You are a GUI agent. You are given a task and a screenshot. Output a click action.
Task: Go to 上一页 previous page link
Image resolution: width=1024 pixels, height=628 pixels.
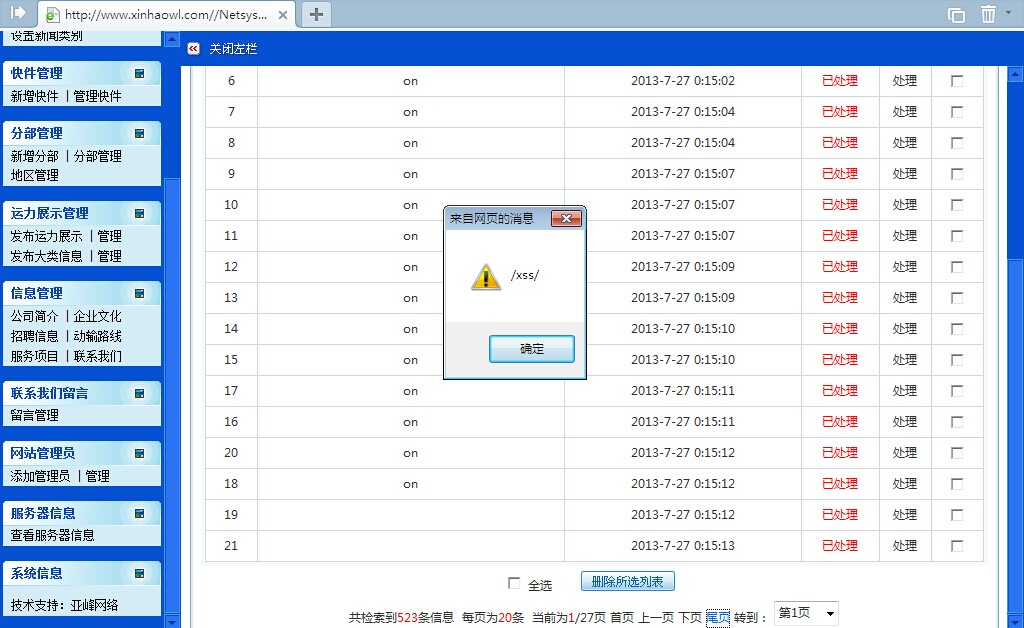coord(656,617)
